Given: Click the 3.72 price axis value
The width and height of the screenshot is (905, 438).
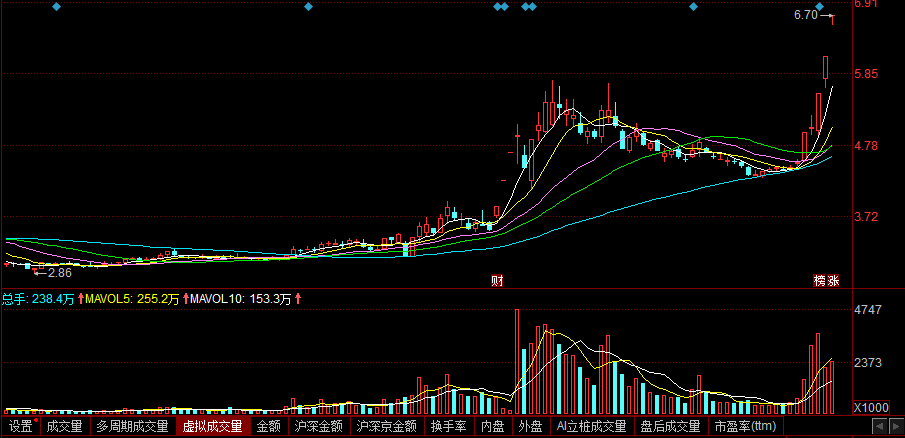Looking at the screenshot, I should 866,217.
